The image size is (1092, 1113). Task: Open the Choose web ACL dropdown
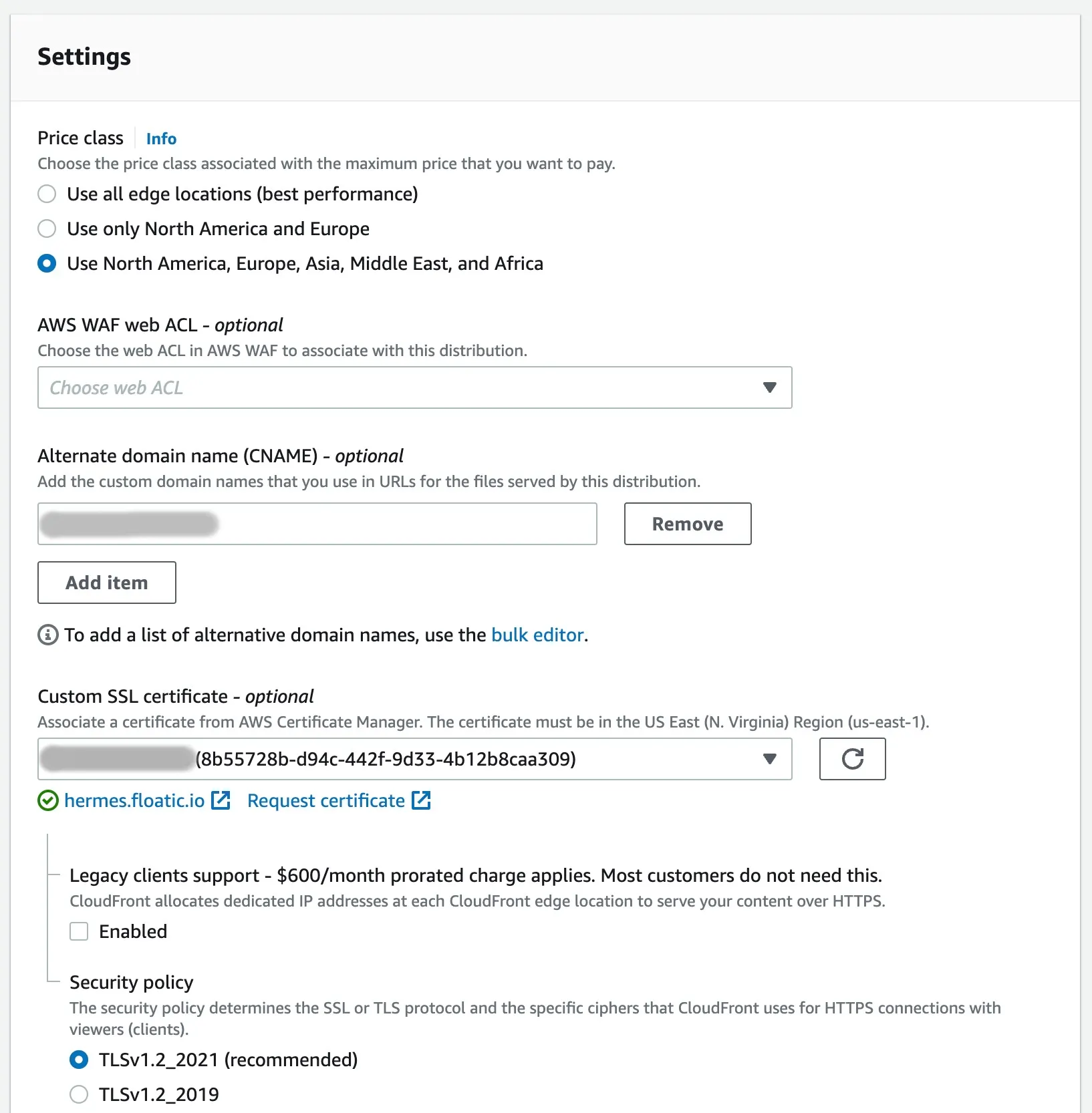click(x=401, y=387)
